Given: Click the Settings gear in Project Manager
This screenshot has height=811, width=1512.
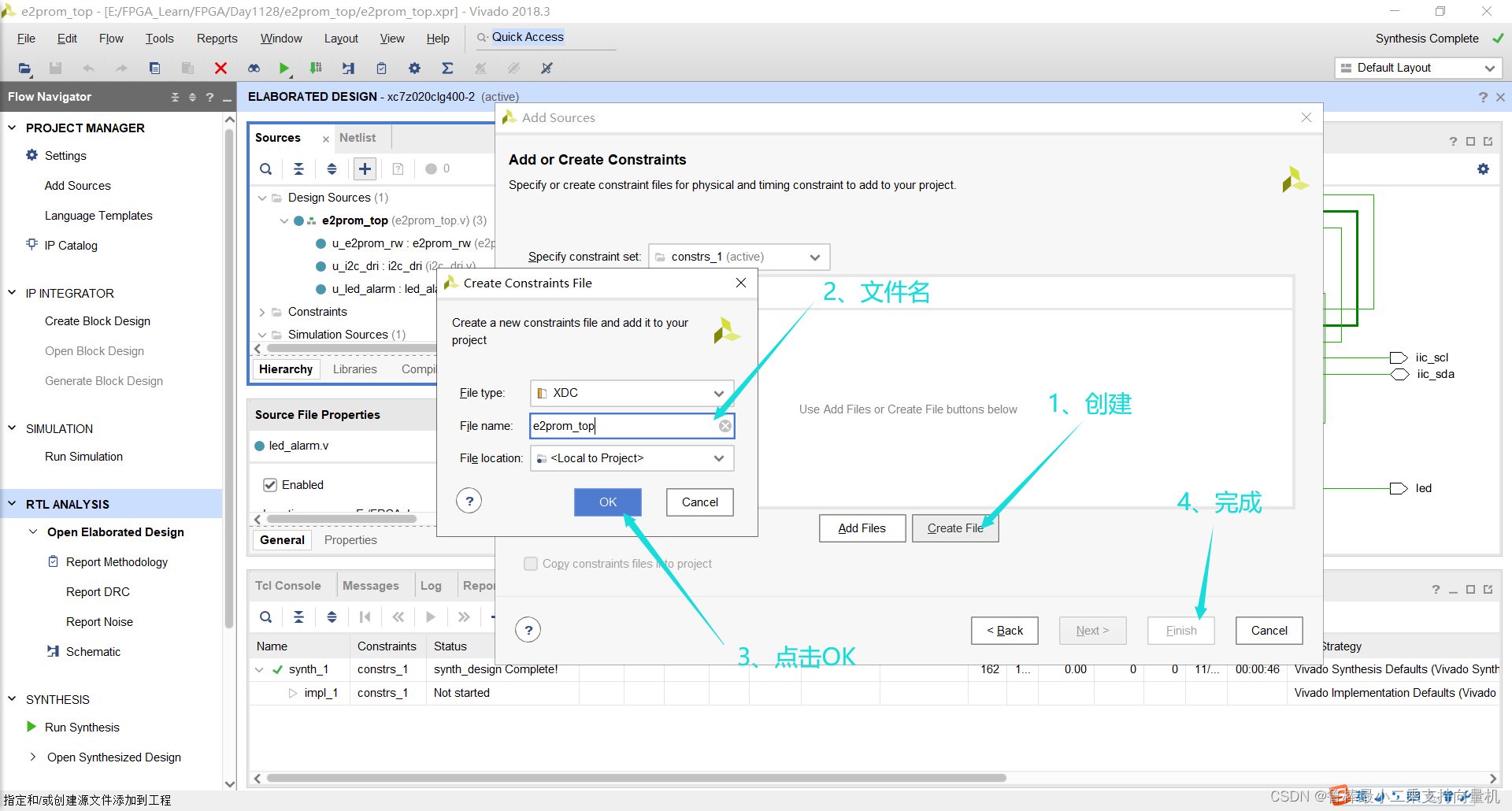Looking at the screenshot, I should [31, 155].
